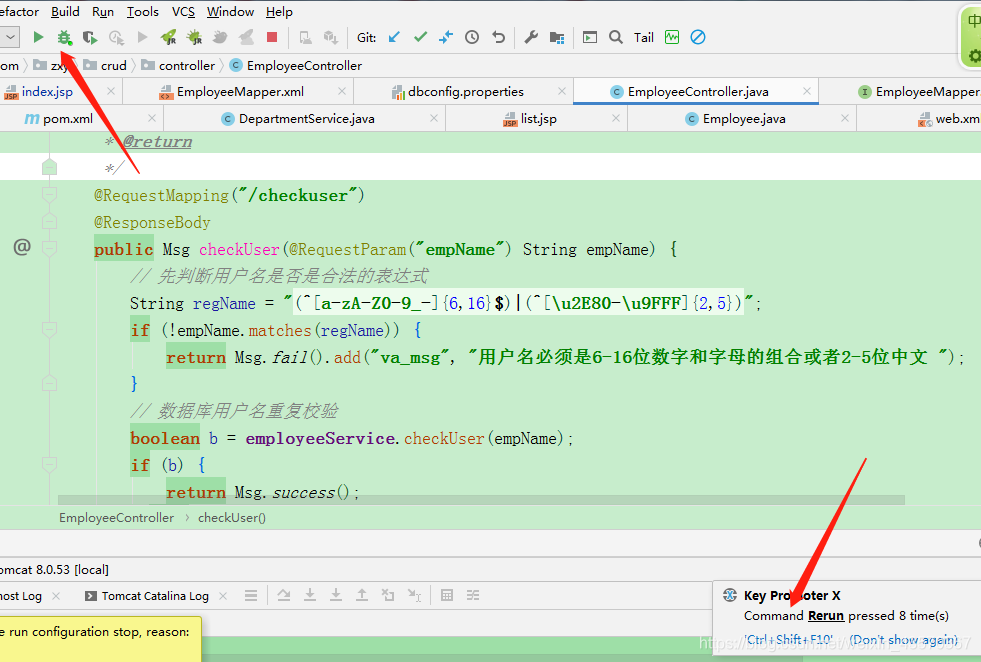Viewport: 981px width, 662px height.
Task: Click the grayed profiler run icon
Action: coord(116,38)
